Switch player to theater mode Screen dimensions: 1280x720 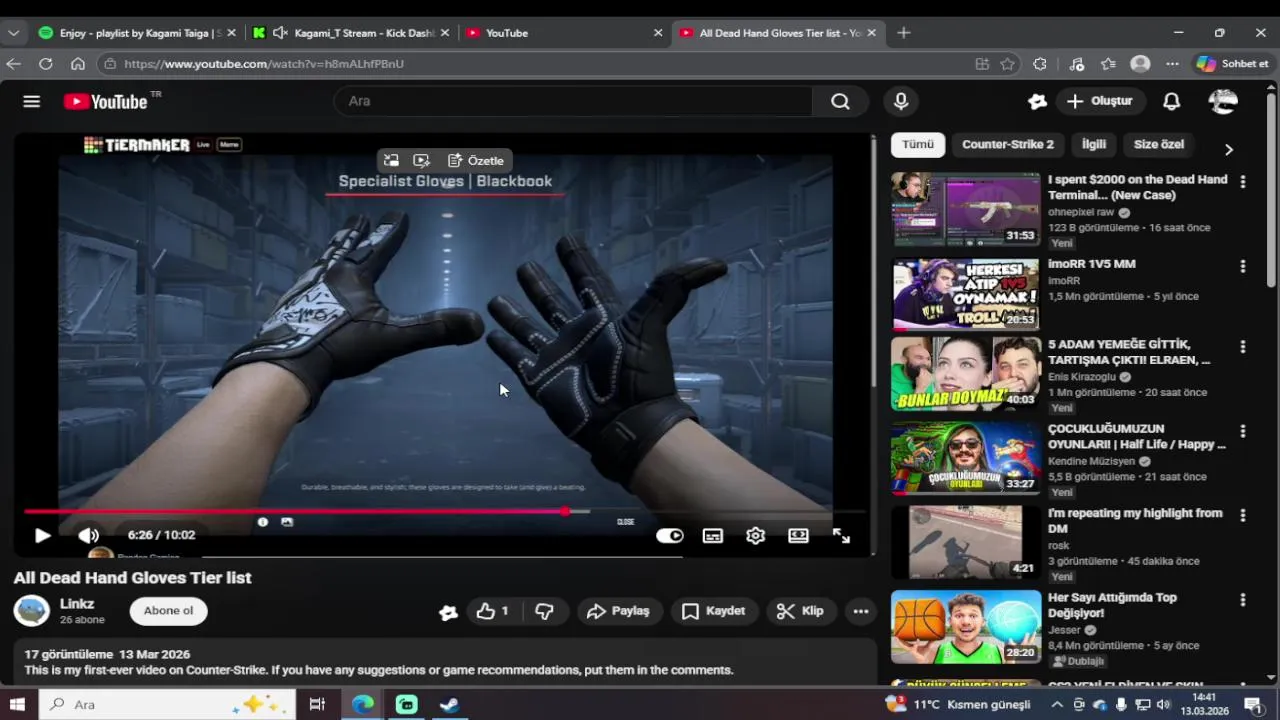click(x=798, y=535)
